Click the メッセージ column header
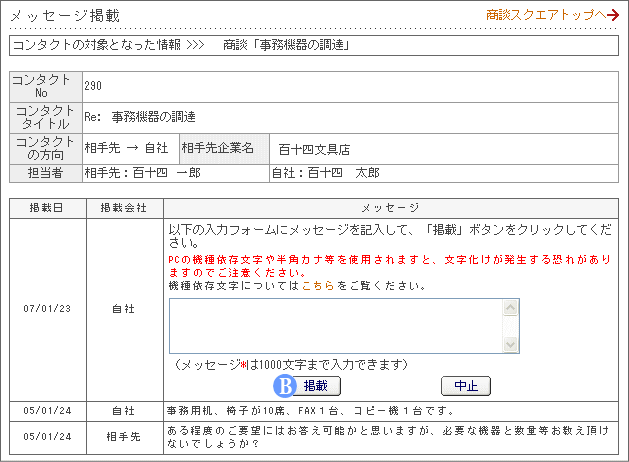 [390, 208]
